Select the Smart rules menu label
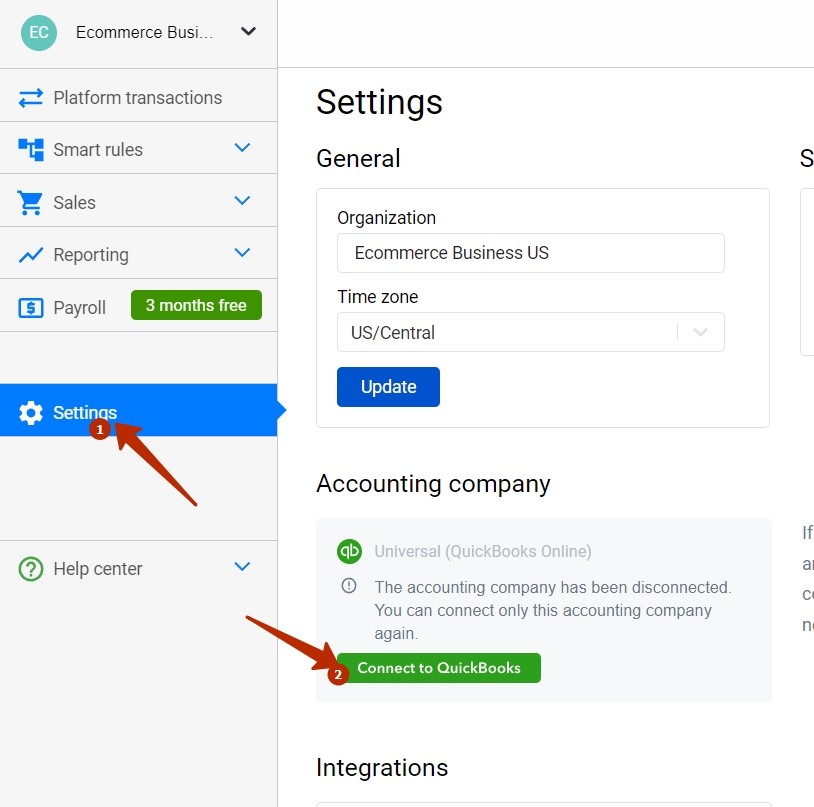 [98, 150]
